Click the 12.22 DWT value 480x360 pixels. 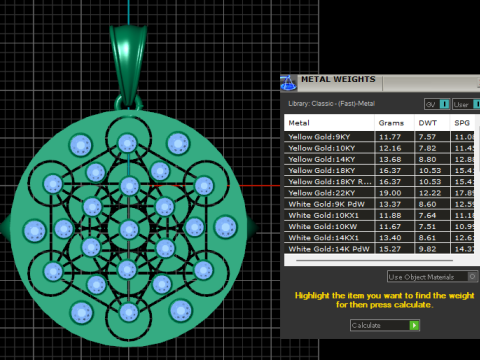(x=430, y=193)
